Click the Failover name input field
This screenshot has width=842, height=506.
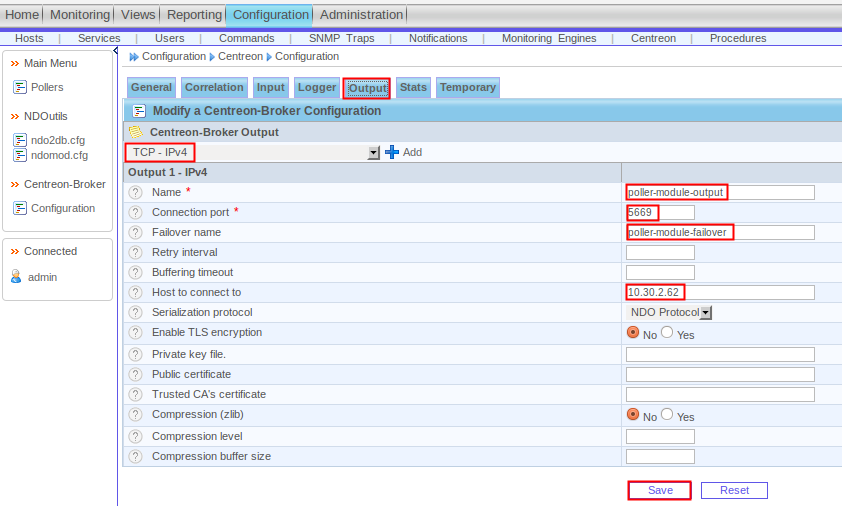click(720, 232)
